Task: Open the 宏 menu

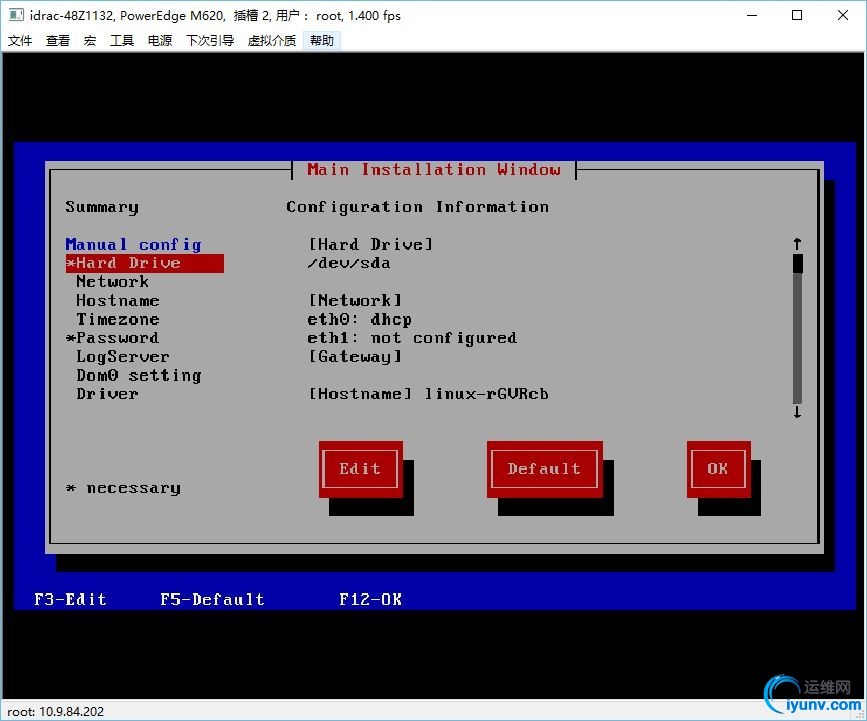Action: pyautogui.click(x=90, y=41)
